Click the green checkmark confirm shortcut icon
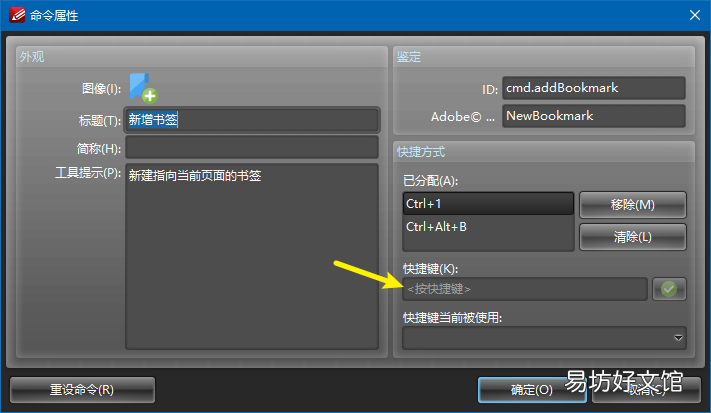Image resolution: width=711 pixels, height=413 pixels. point(669,289)
